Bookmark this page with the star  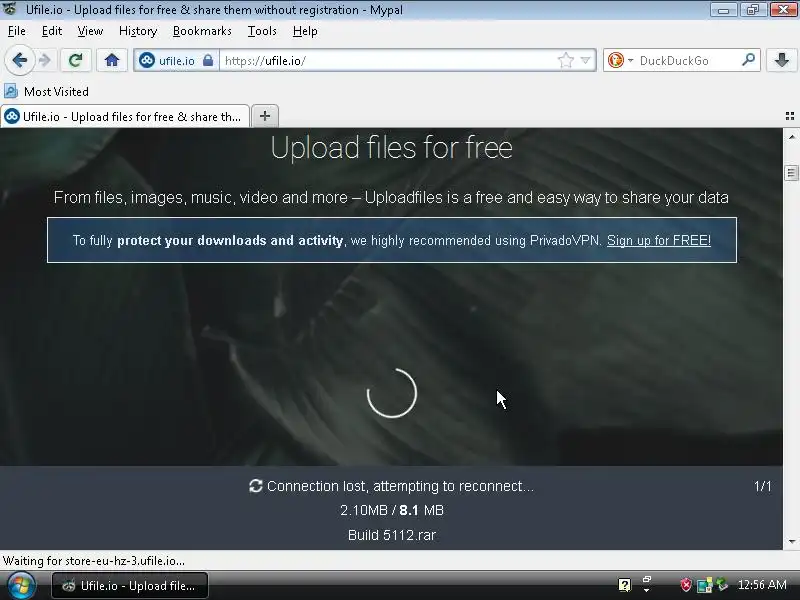click(565, 61)
